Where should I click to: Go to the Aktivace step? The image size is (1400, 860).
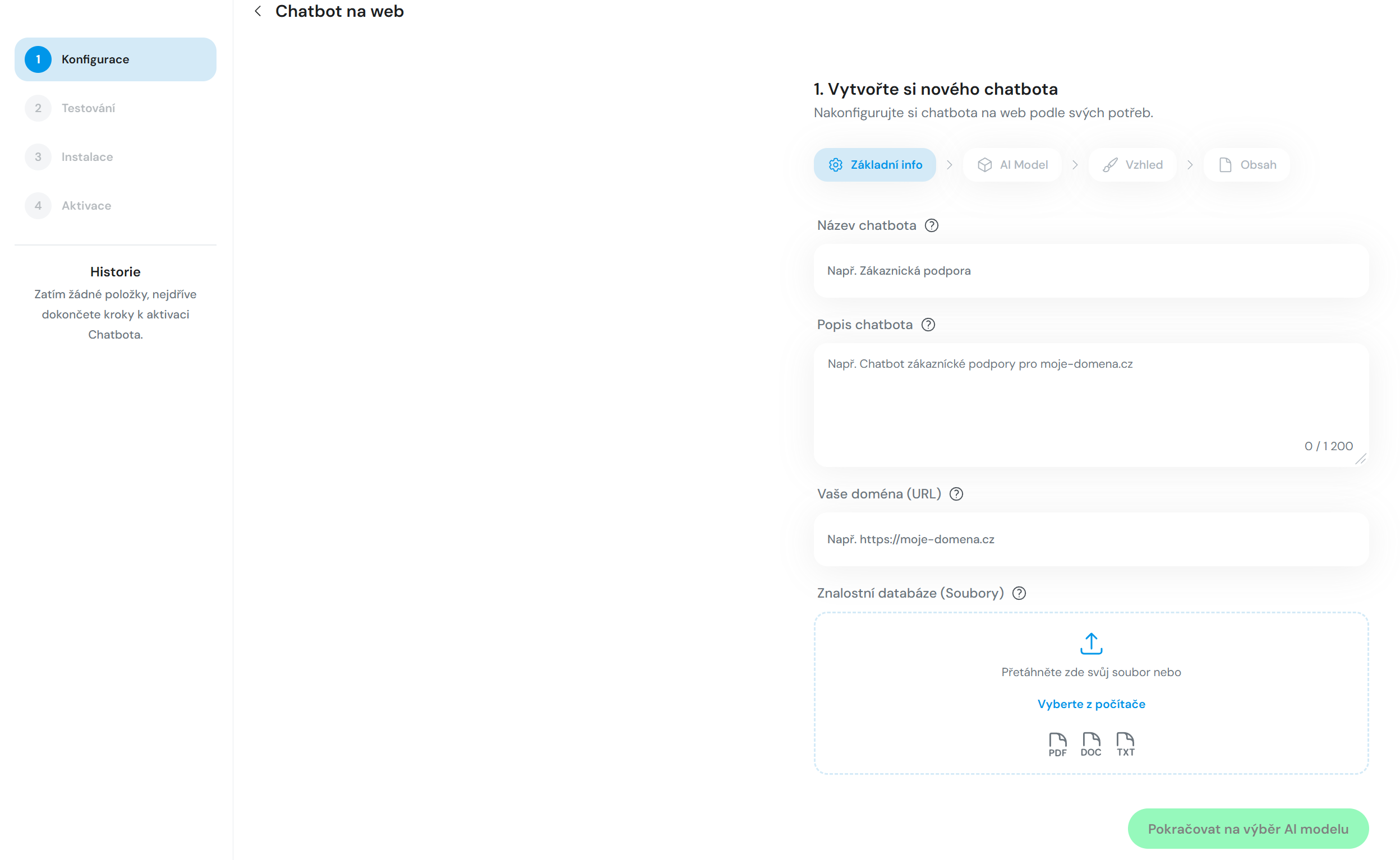pos(116,206)
